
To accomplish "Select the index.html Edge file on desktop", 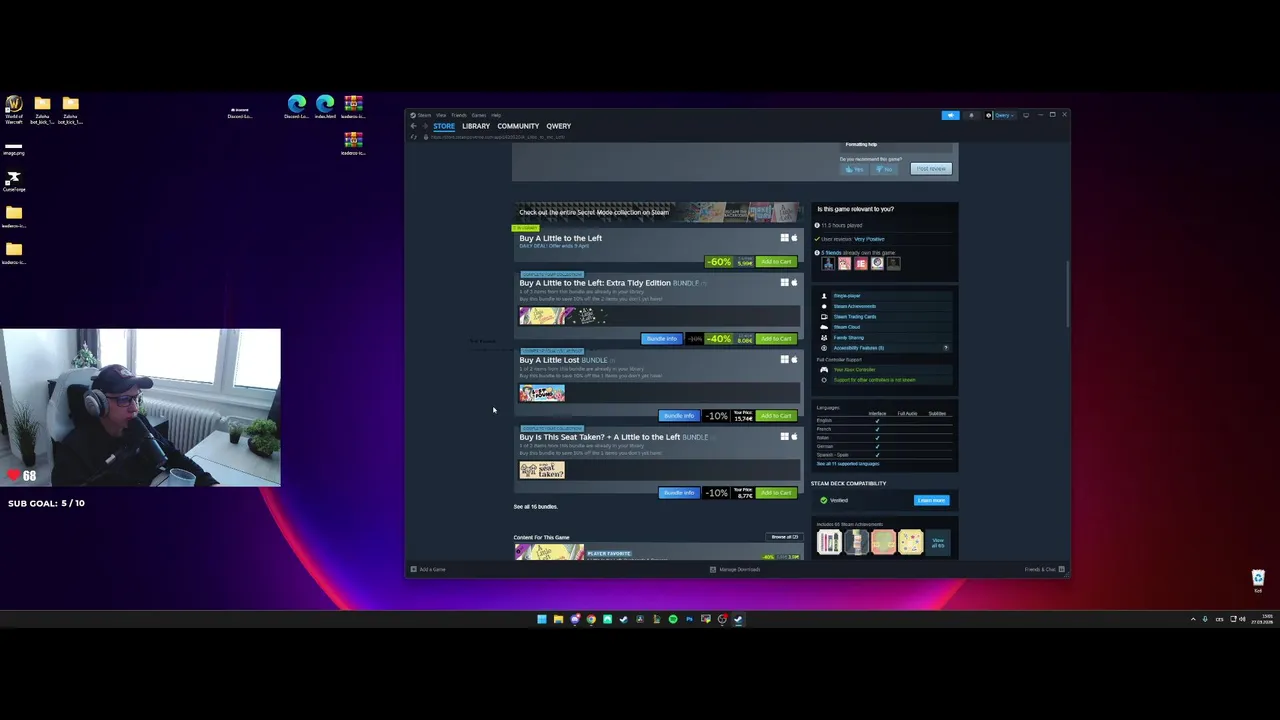I will (325, 107).
